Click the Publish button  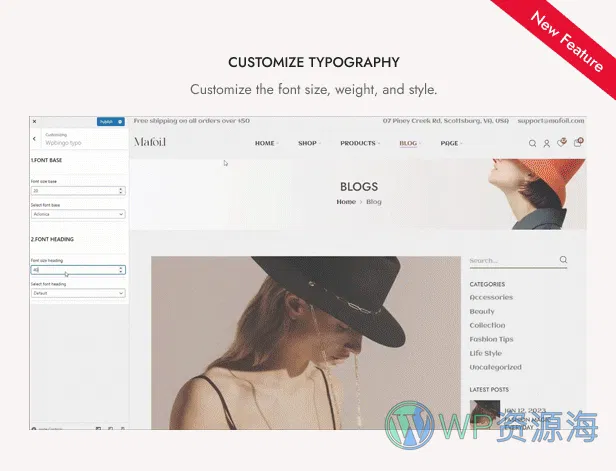pyautogui.click(x=106, y=121)
